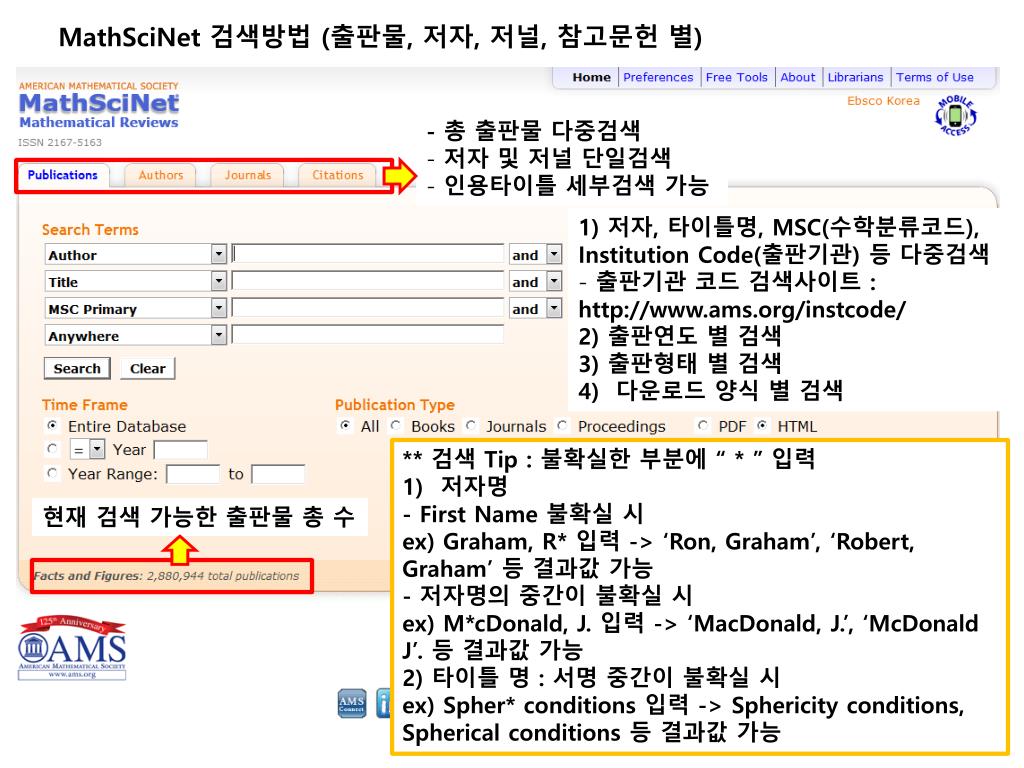Open the MSC Primary field dropdown
Screen dimensions: 1024x768
(219, 308)
